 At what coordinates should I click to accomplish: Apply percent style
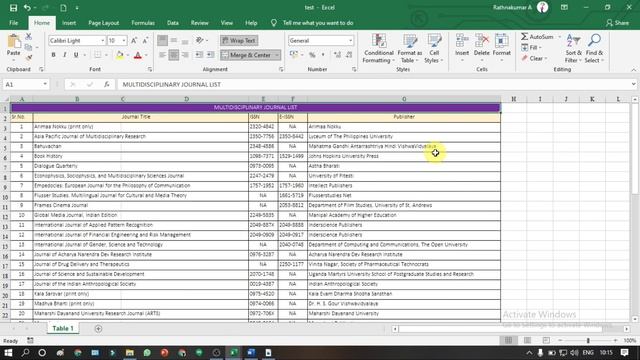(x=312, y=55)
